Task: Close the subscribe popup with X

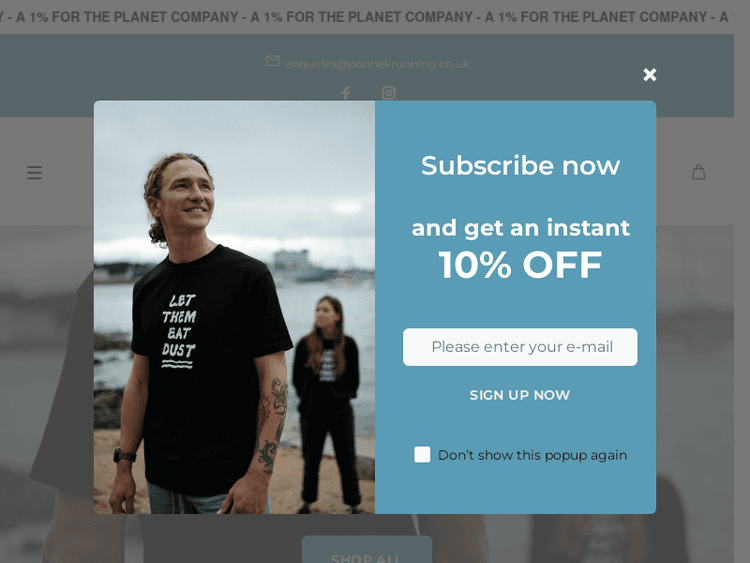Action: point(650,75)
